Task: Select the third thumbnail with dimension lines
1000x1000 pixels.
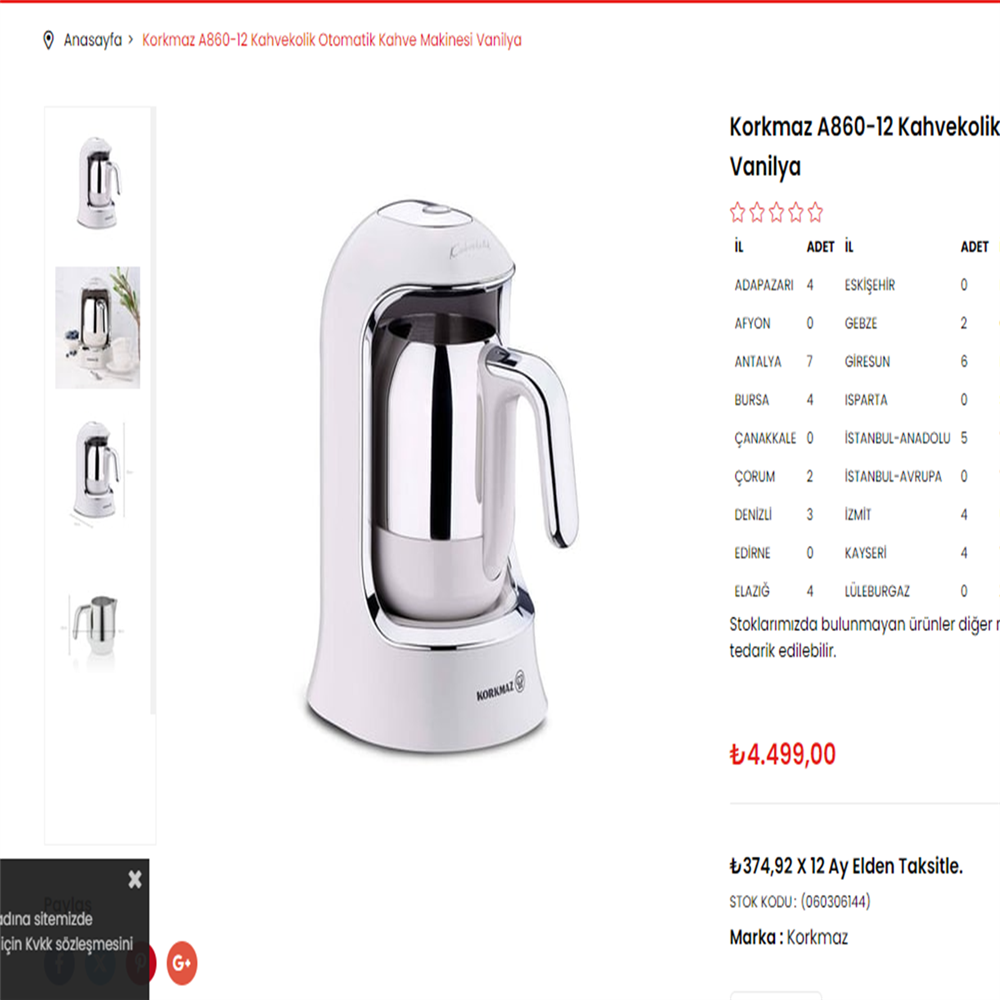Action: coord(98,471)
